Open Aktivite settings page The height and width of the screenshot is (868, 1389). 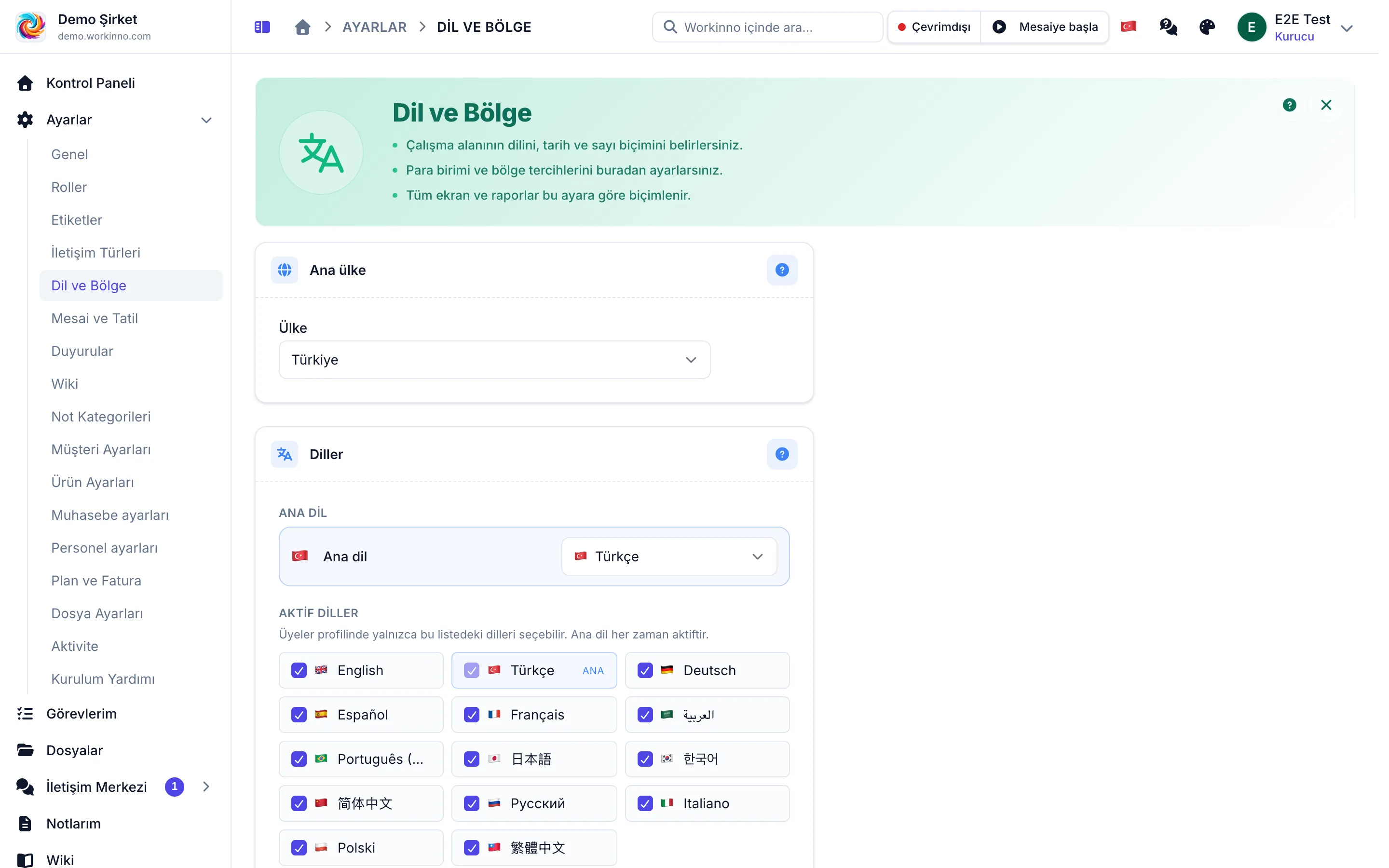click(x=75, y=646)
